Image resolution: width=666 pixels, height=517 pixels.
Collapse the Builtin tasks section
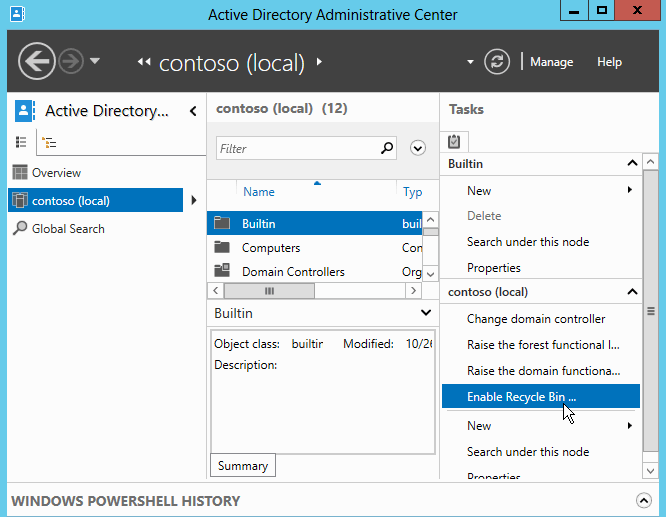point(632,163)
